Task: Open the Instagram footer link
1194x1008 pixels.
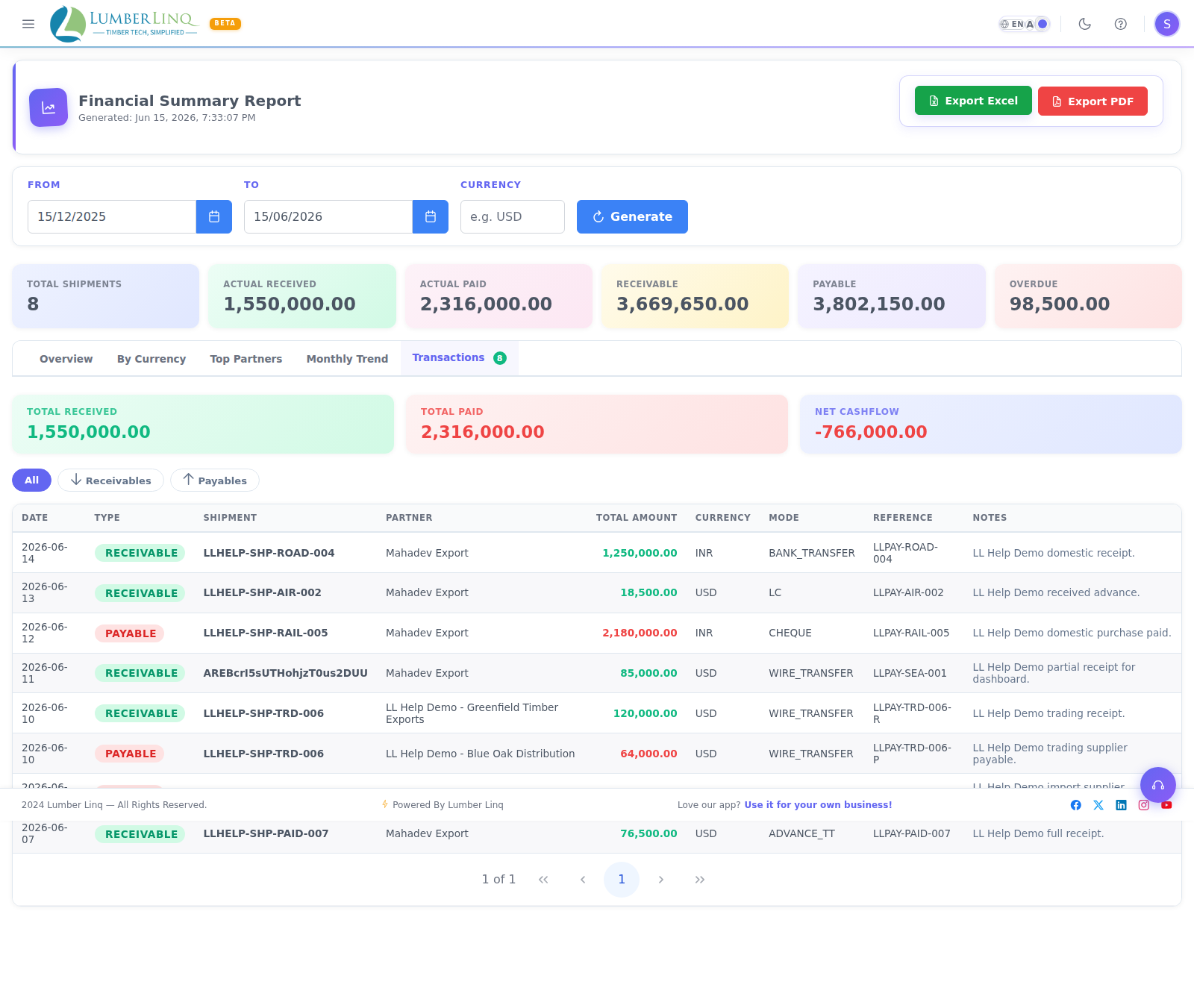Action: click(1144, 805)
